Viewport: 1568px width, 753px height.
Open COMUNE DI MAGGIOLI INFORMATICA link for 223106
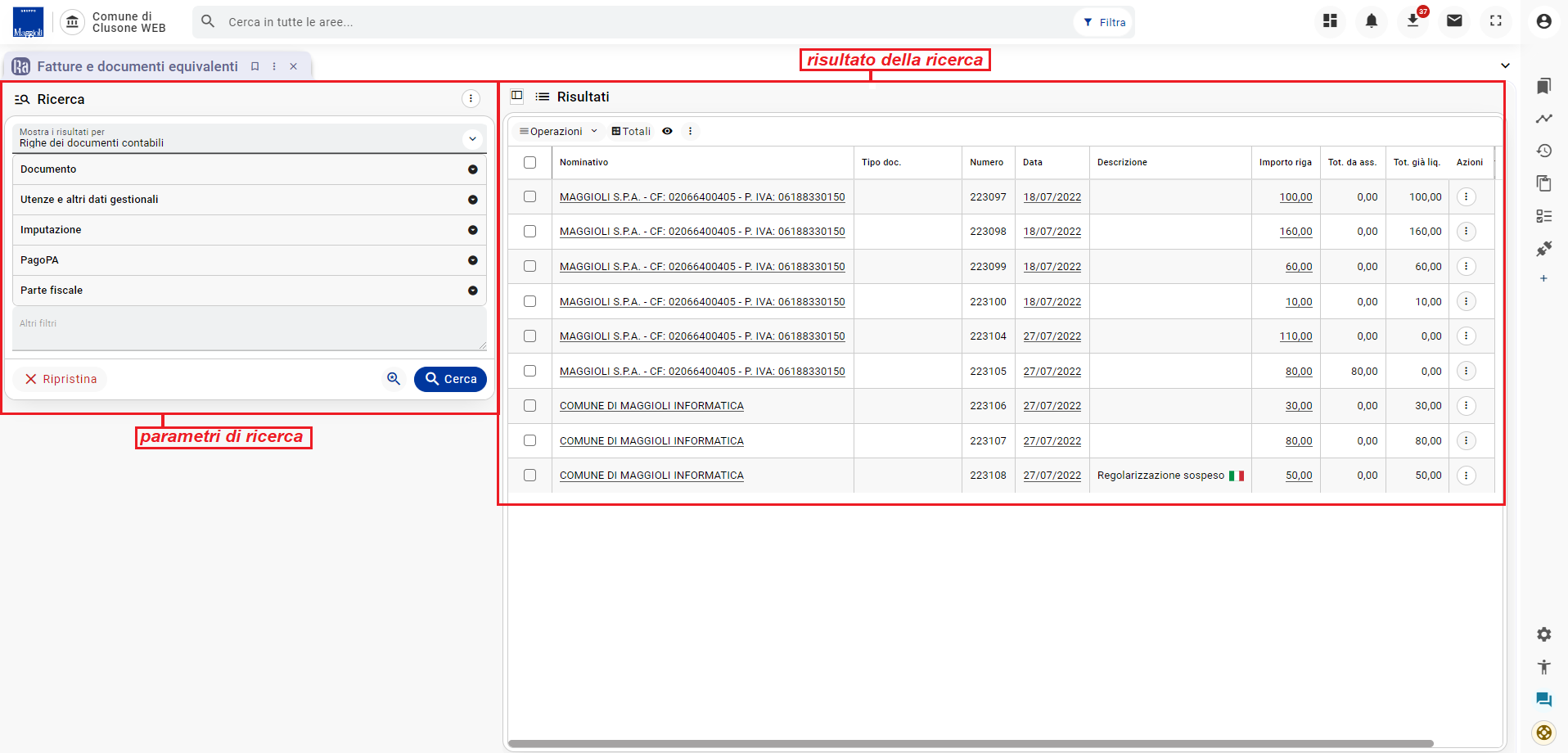(651, 406)
